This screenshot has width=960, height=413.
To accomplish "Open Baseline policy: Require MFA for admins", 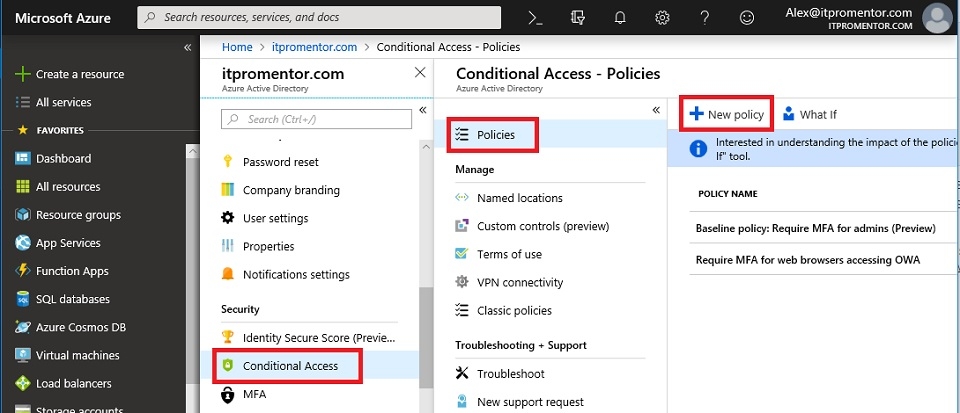I will click(816, 229).
